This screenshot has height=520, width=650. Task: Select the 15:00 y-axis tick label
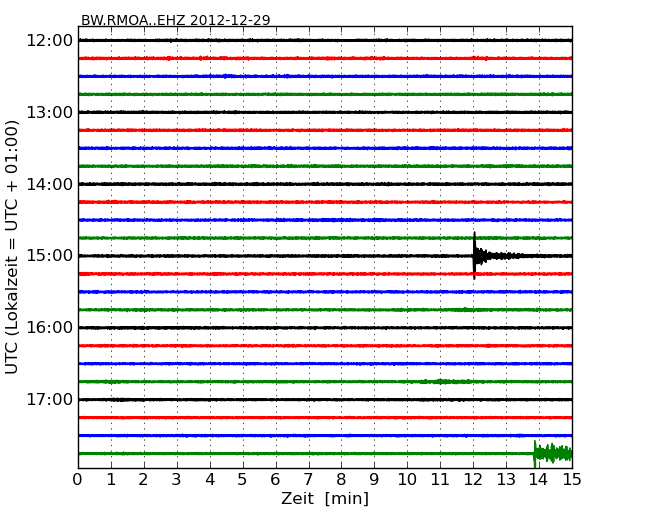49,256
